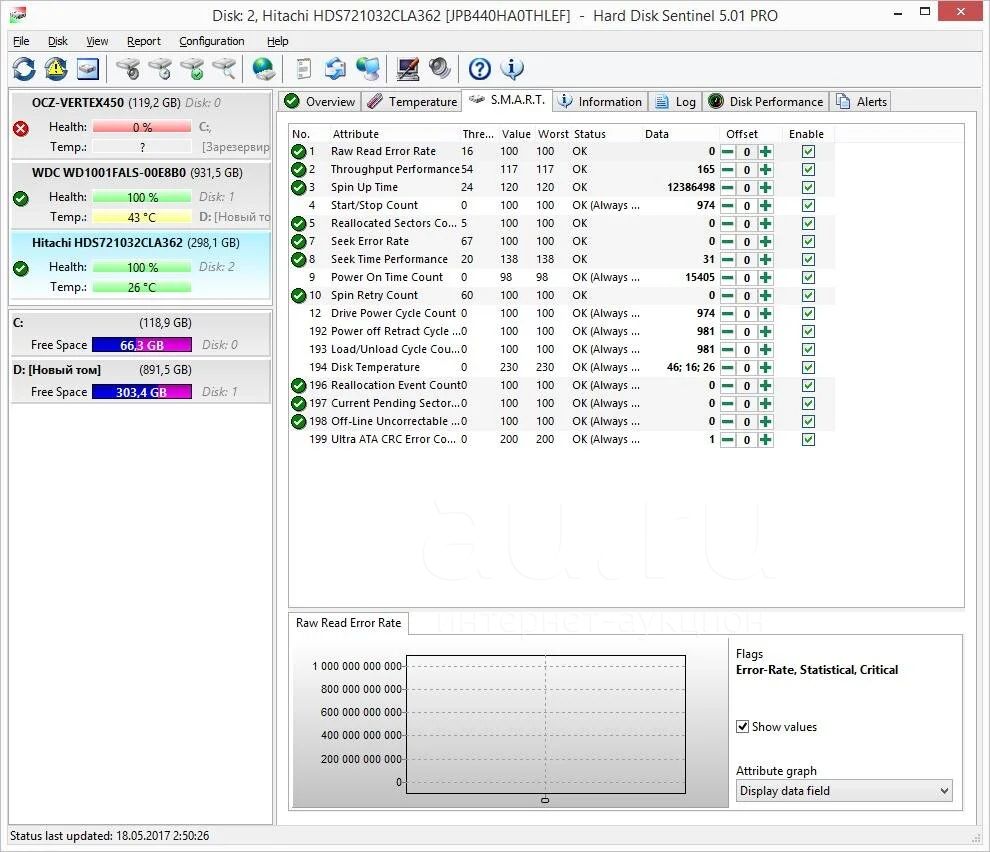Click the green status icon for Raw Read Error Rate
The image size is (990, 852).
click(x=299, y=152)
